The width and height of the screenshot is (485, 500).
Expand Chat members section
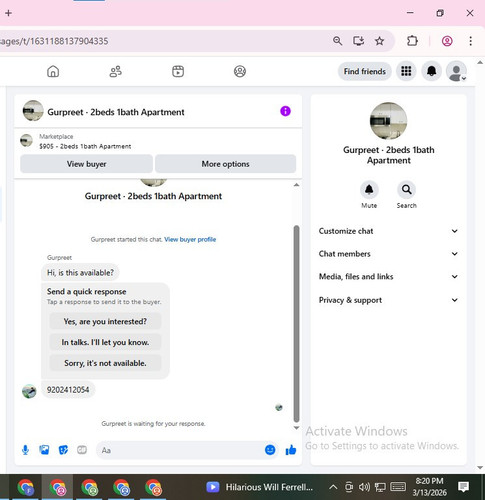point(388,254)
